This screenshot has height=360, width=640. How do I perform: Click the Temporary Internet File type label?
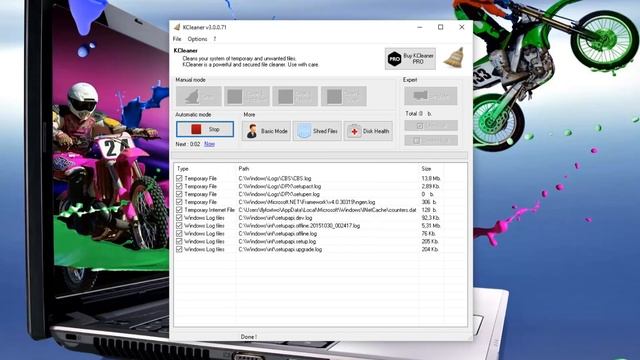pos(209,210)
